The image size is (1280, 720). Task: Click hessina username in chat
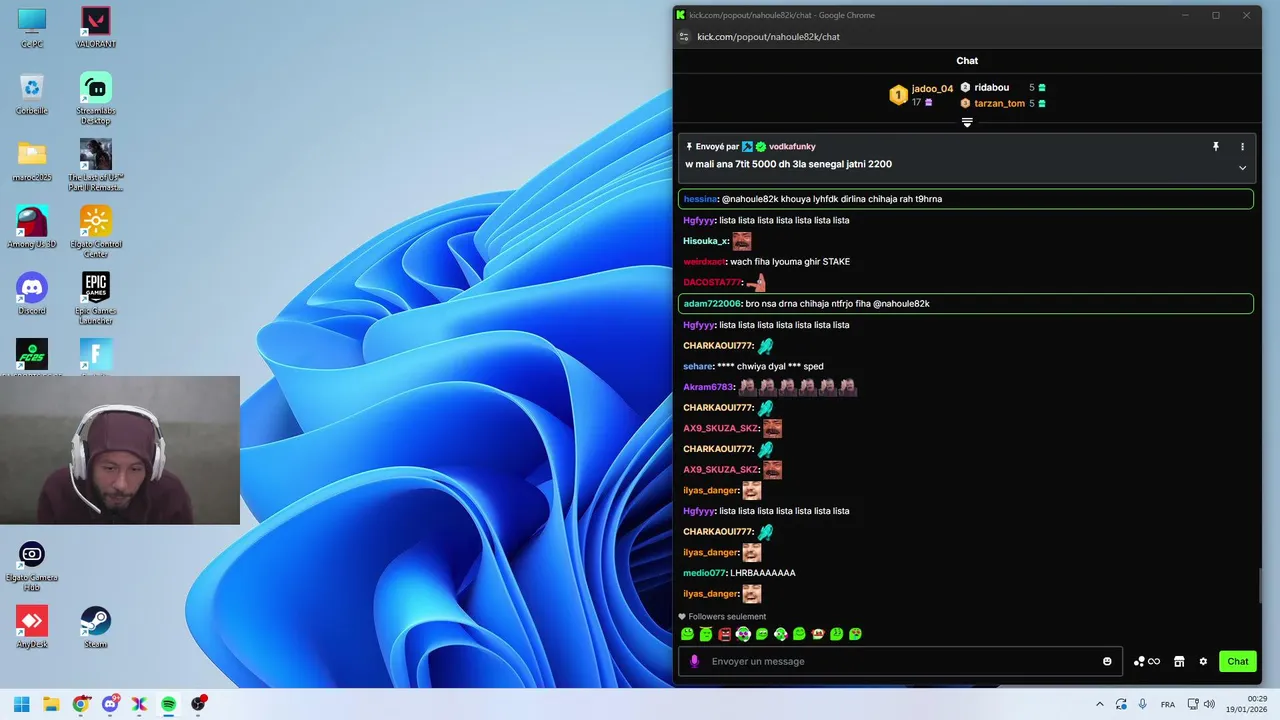[700, 199]
